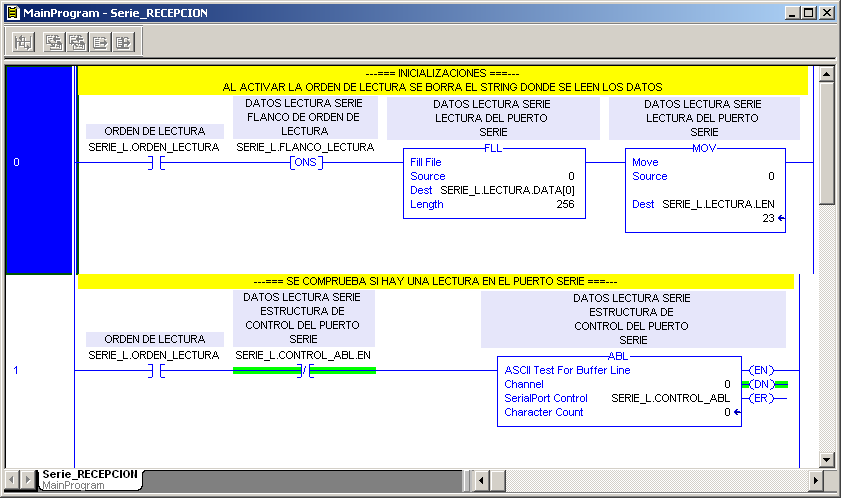The width and height of the screenshot is (841, 498).
Task: Click description FLANCO DE ORDEN DE LECTURA
Action: (304, 117)
